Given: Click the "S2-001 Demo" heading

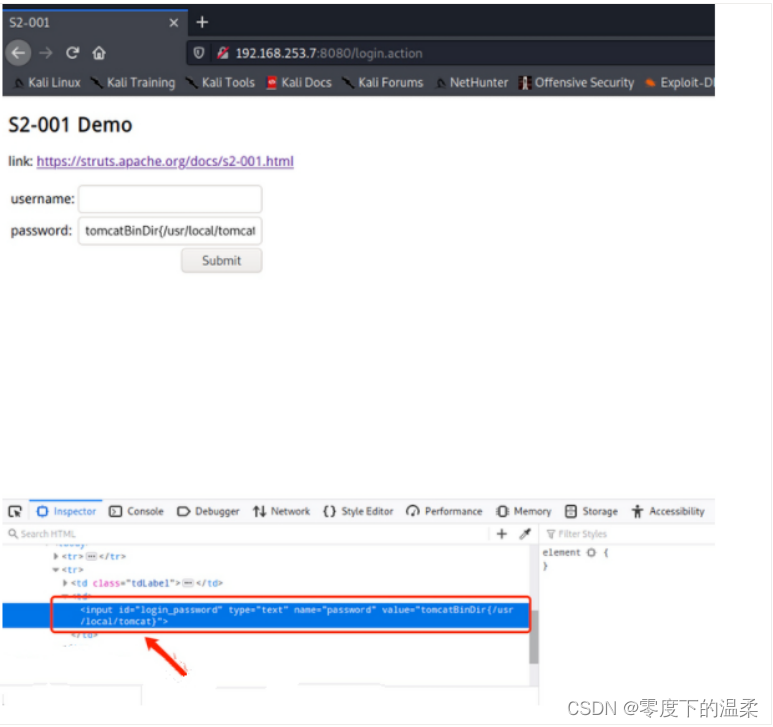Looking at the screenshot, I should [70, 125].
